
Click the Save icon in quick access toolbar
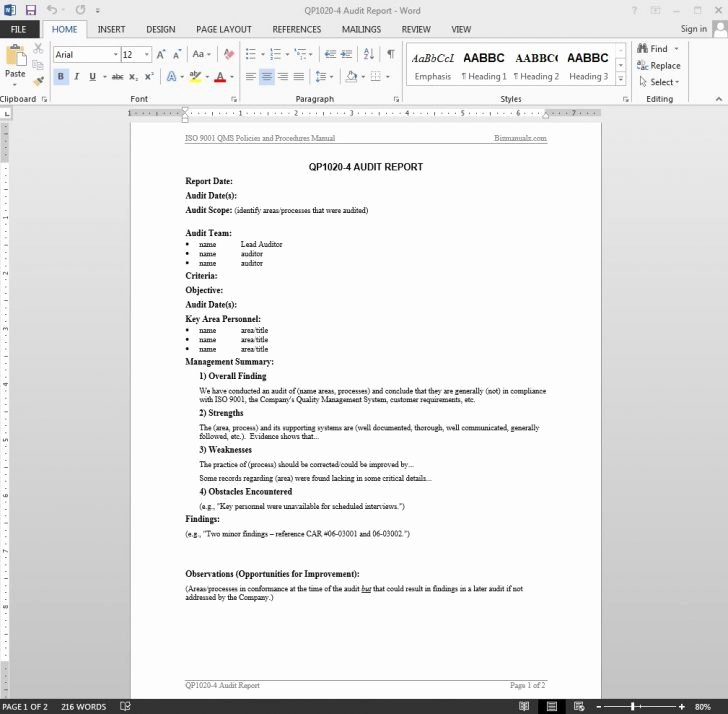pyautogui.click(x=31, y=10)
